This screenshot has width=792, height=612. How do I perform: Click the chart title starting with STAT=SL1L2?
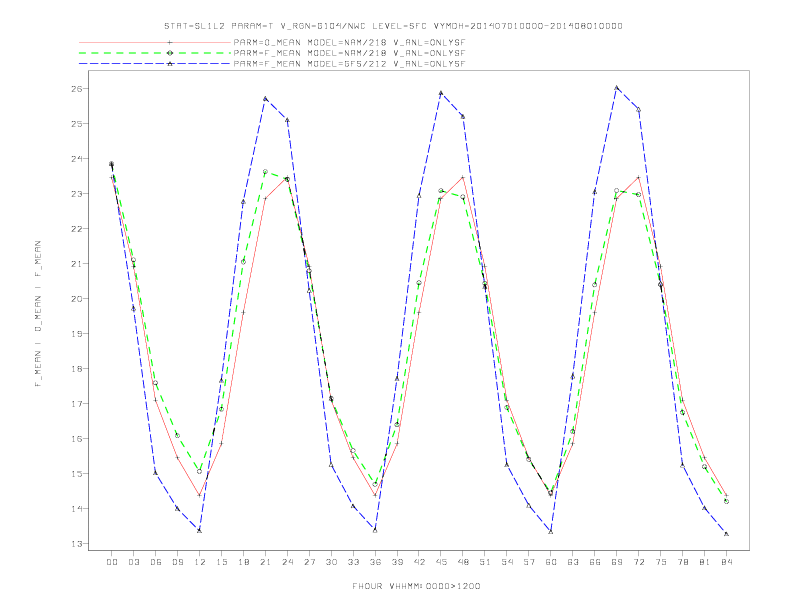click(393, 26)
